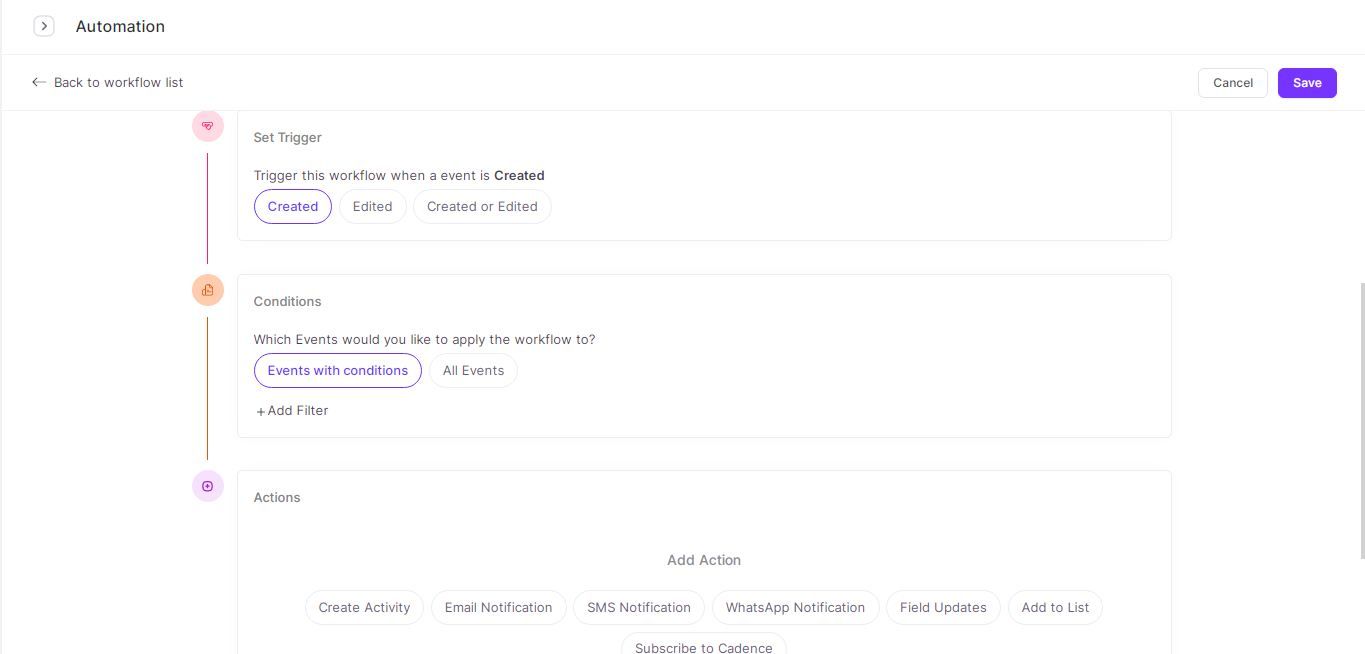Screen dimensions: 1365x654
Task: Add a WhatsApp Notification action
Action: 795,607
